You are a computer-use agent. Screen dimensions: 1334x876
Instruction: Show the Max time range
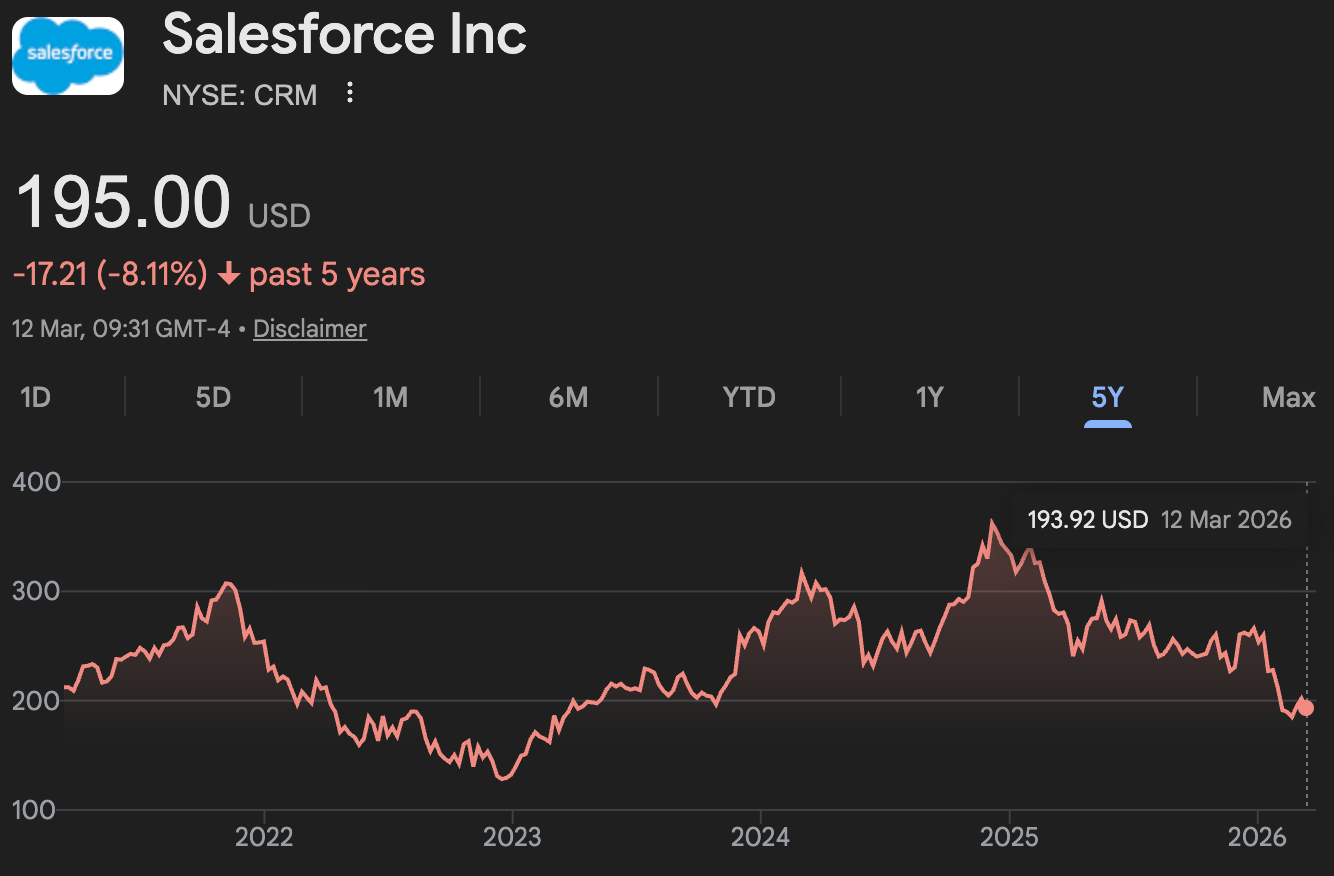[1288, 398]
